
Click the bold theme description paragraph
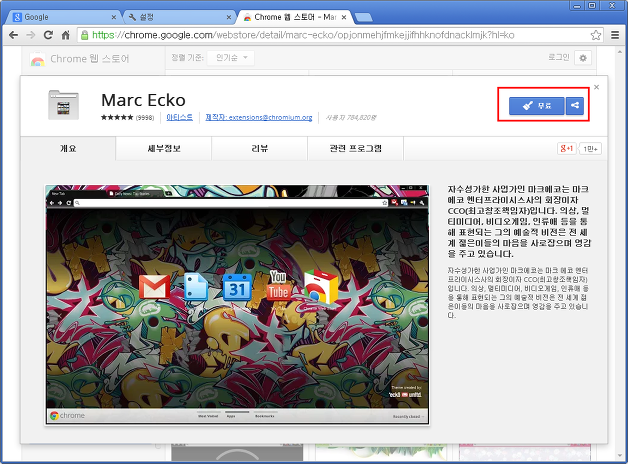519,221
